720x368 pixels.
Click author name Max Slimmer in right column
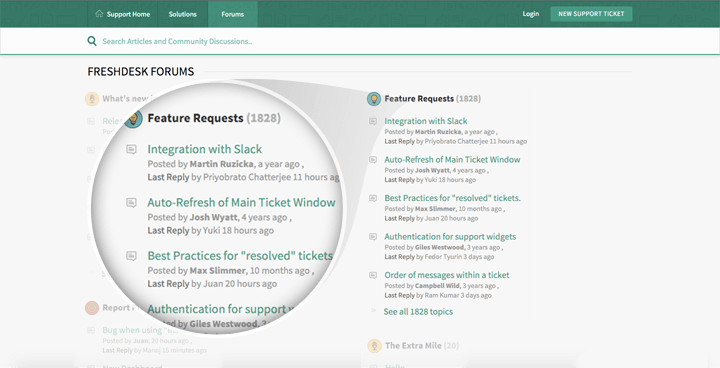(x=436, y=209)
